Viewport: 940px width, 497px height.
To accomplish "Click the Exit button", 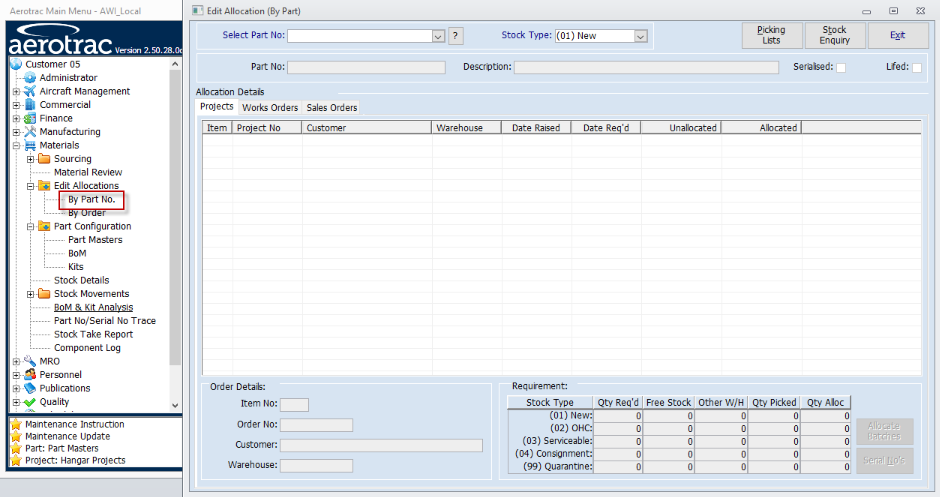I will (x=897, y=35).
